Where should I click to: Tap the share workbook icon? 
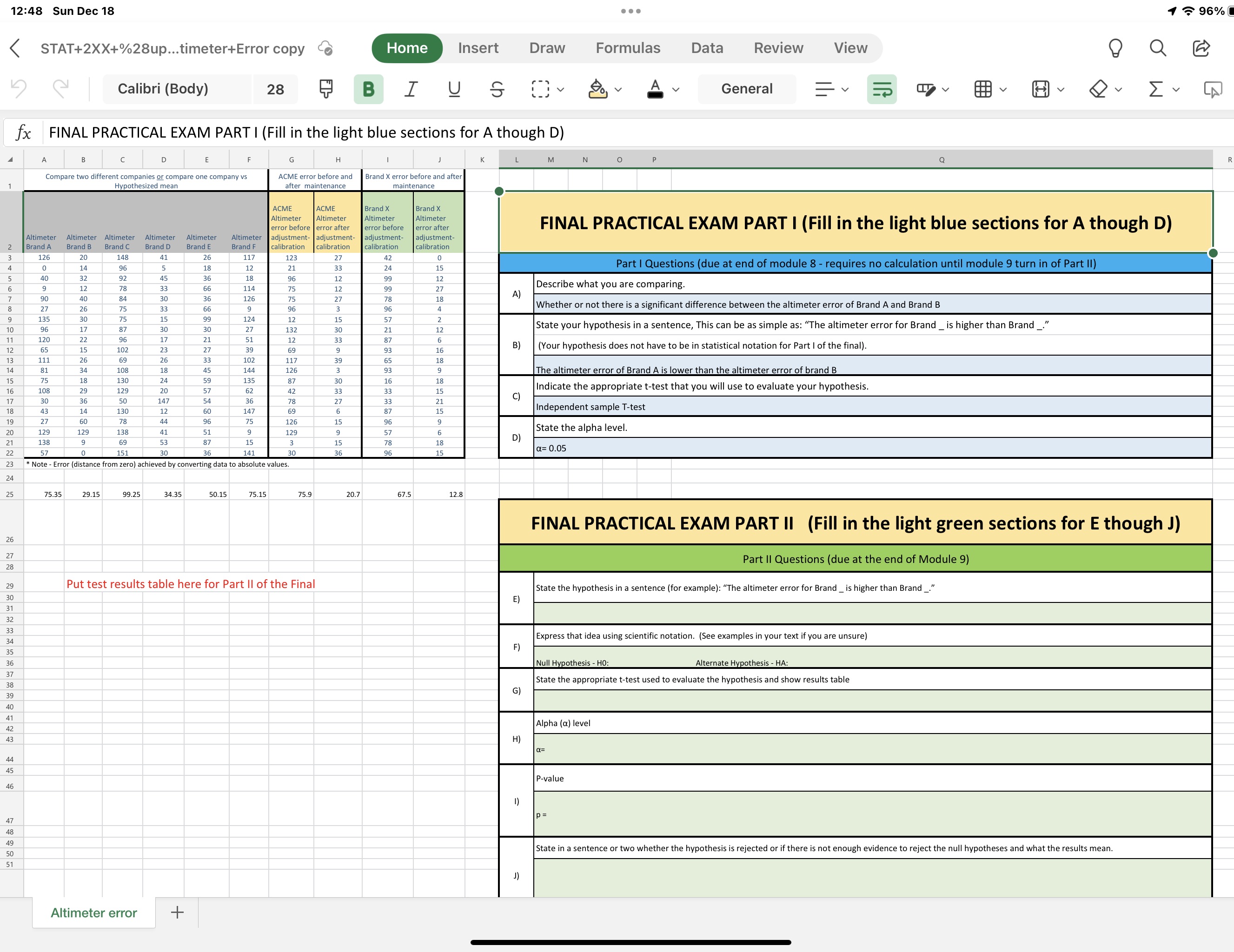1201,48
